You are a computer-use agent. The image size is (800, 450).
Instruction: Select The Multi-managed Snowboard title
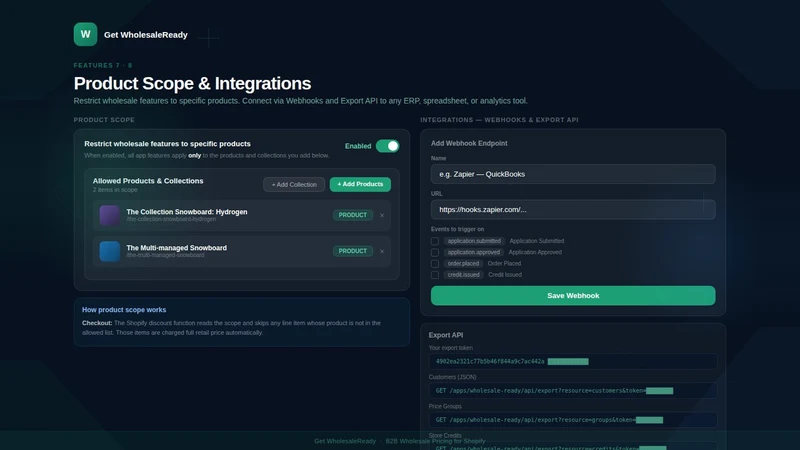[x=177, y=247]
